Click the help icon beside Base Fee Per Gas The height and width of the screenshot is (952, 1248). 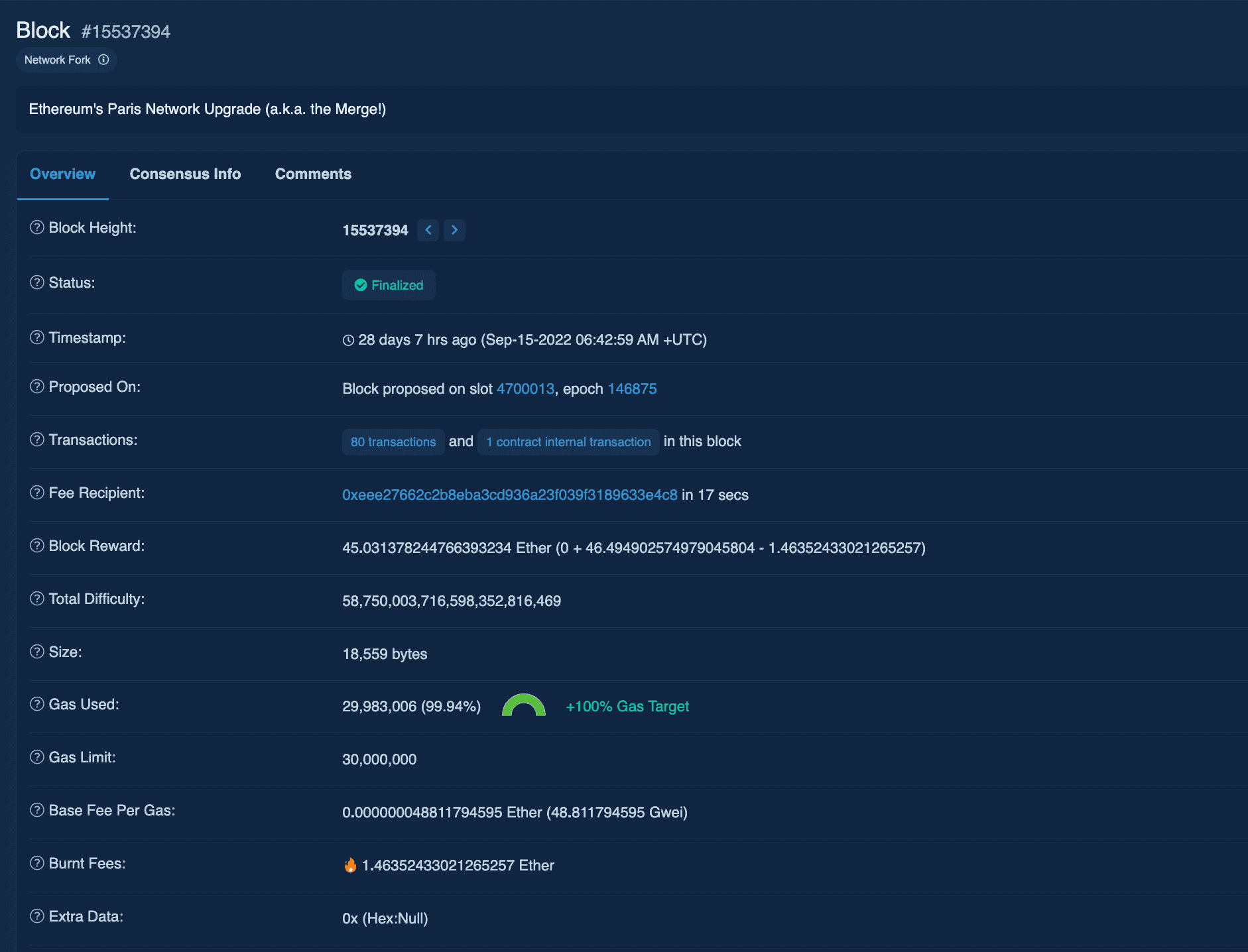(x=37, y=810)
